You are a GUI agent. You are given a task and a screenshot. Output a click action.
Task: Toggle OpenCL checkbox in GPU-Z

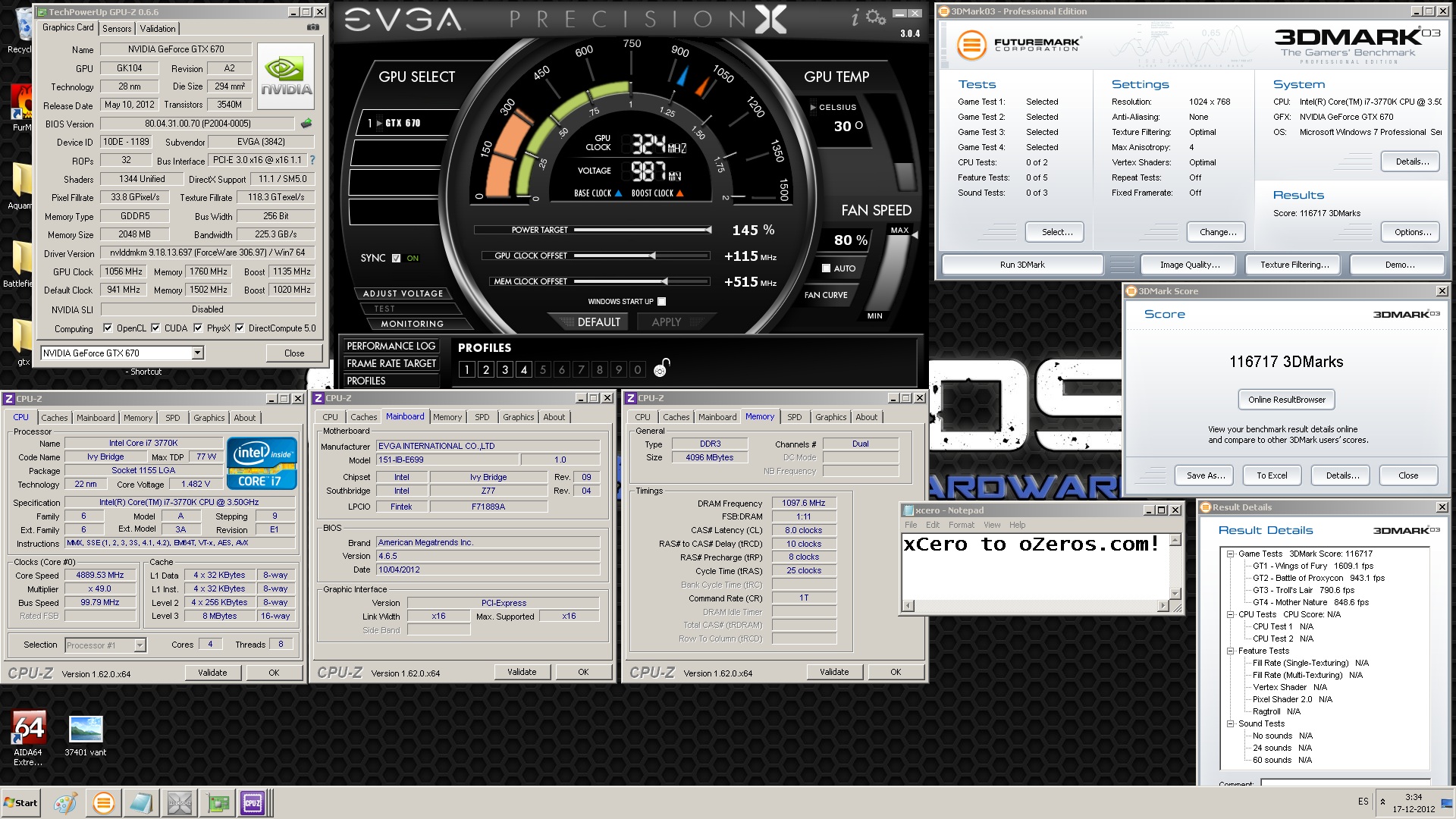pos(108,328)
